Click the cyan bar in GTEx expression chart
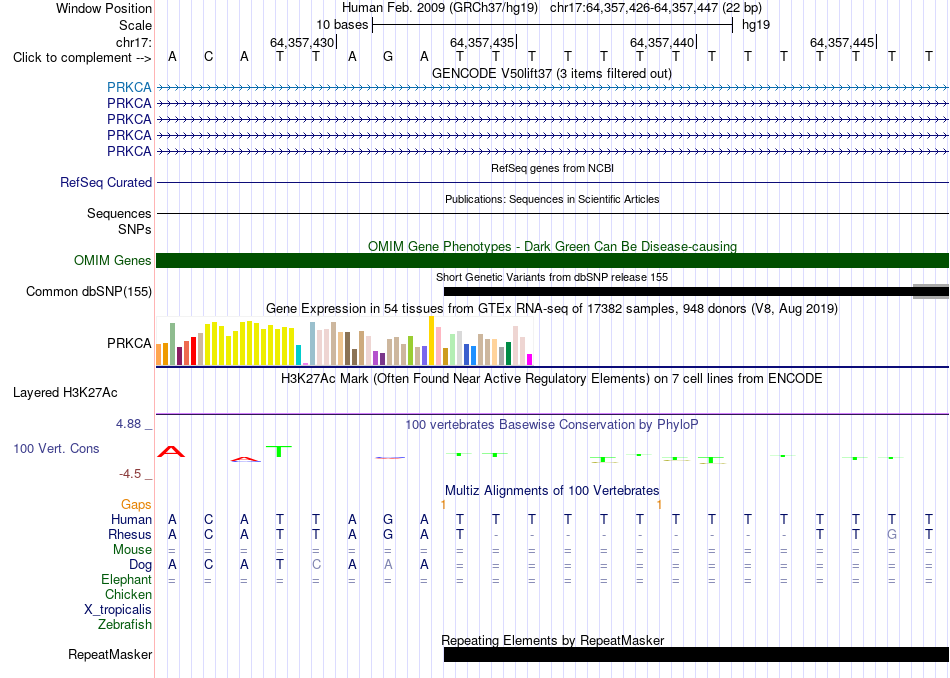The image size is (950, 678). [x=299, y=355]
